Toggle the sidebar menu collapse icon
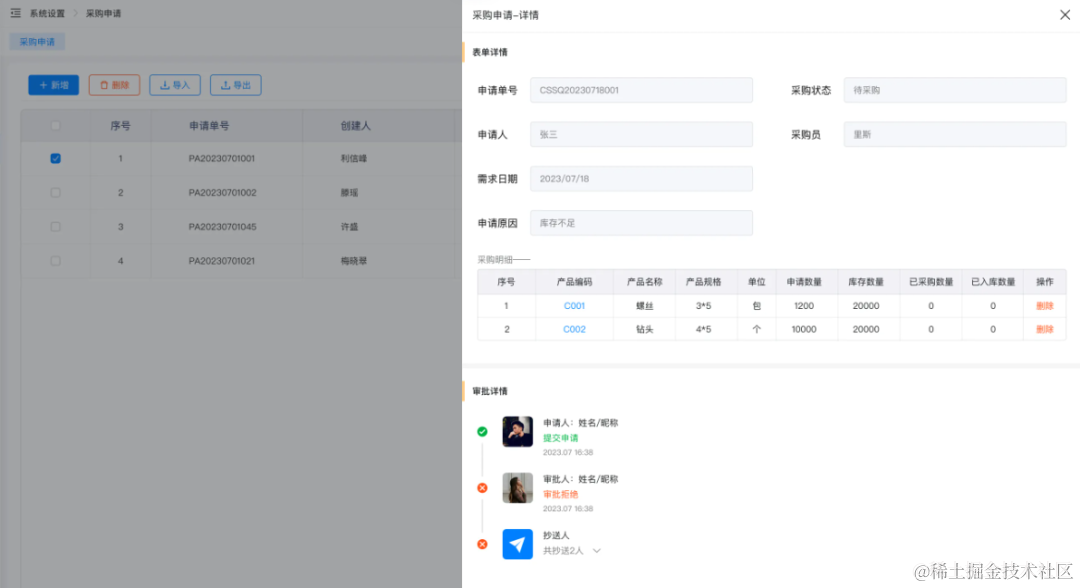1080x588 pixels. tap(15, 13)
